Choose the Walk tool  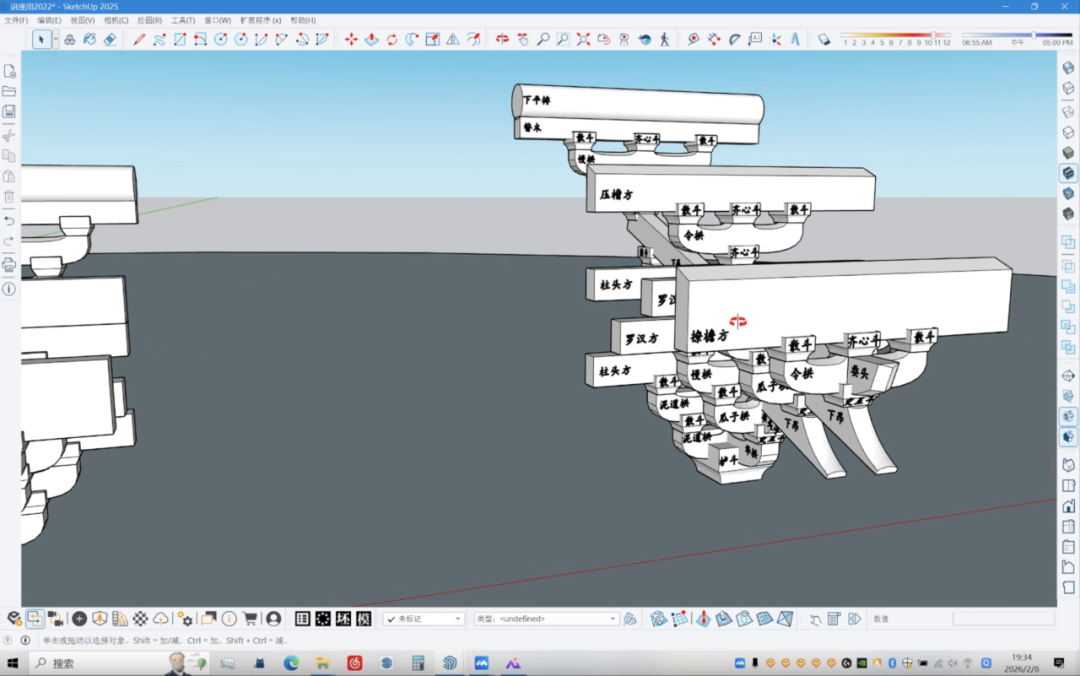click(665, 39)
